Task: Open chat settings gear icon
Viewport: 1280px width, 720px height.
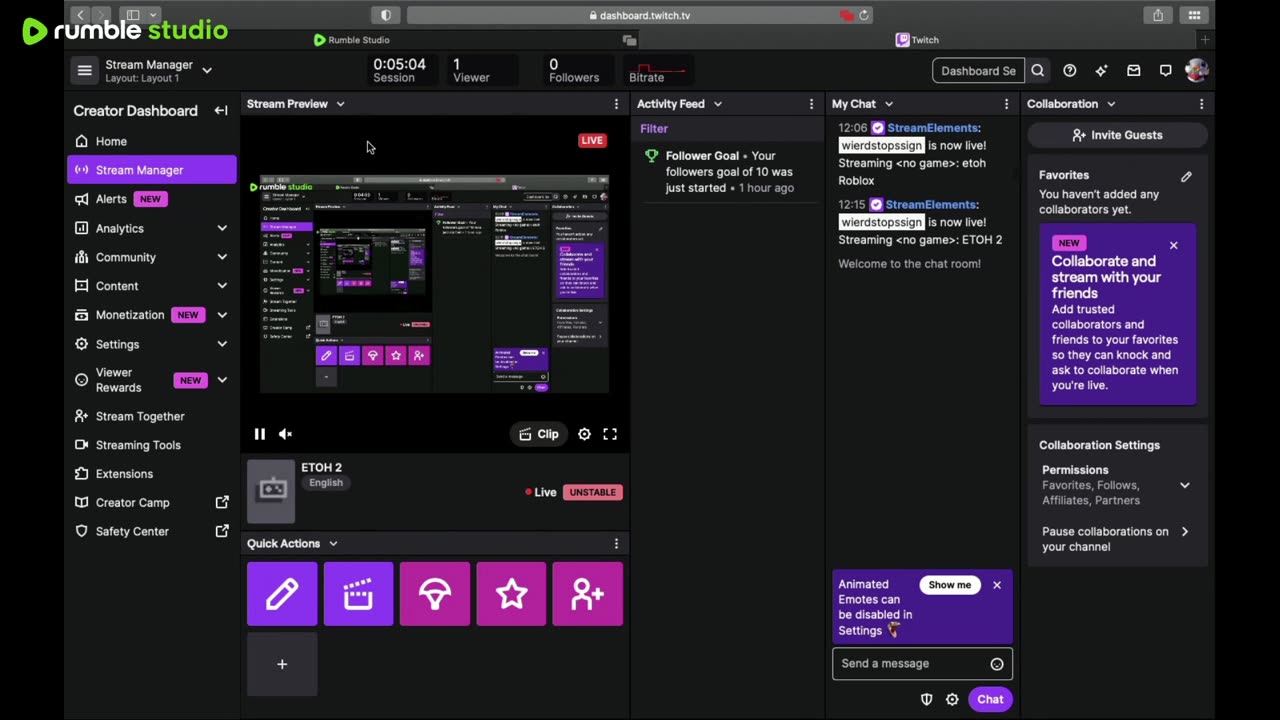Action: pyautogui.click(x=952, y=700)
